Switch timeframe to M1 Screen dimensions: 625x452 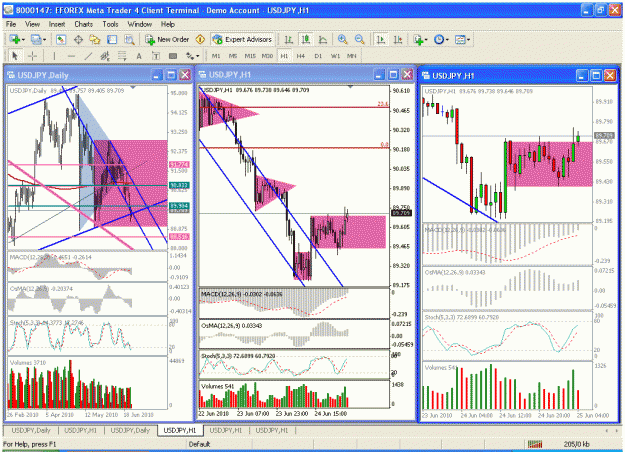(x=216, y=56)
